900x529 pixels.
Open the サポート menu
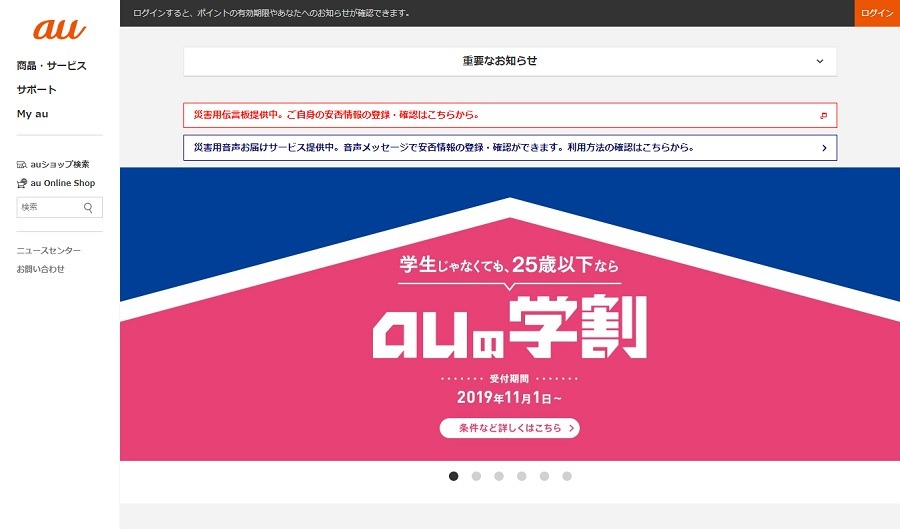[x=37, y=90]
